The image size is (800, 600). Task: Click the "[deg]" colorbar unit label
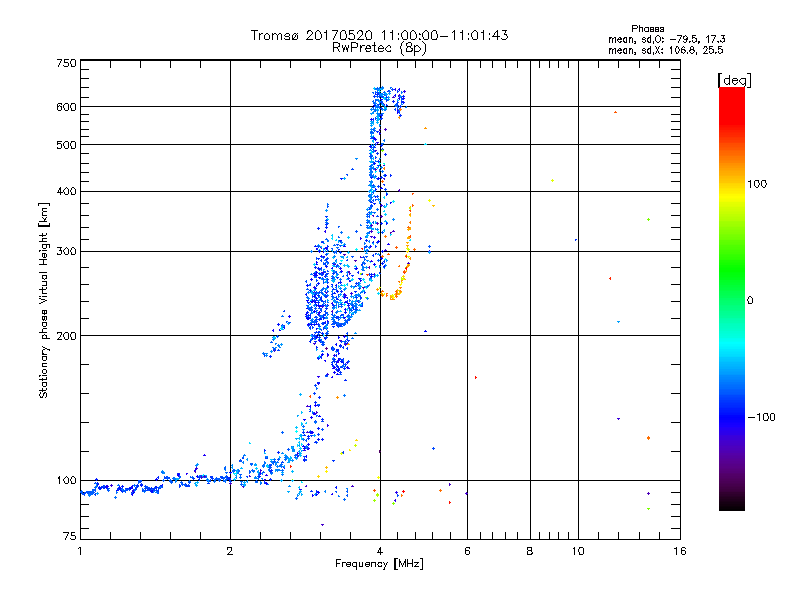[x=734, y=80]
